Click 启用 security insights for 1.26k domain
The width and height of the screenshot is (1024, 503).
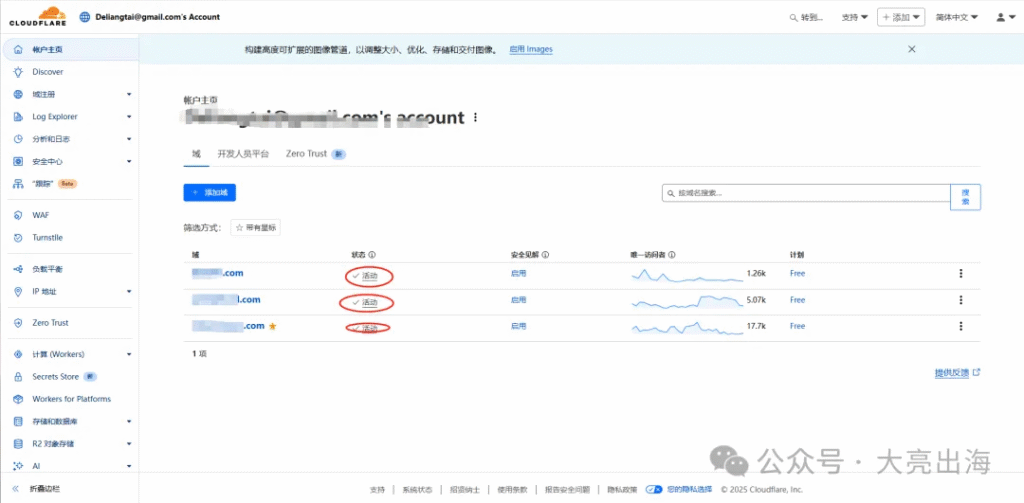click(518, 274)
